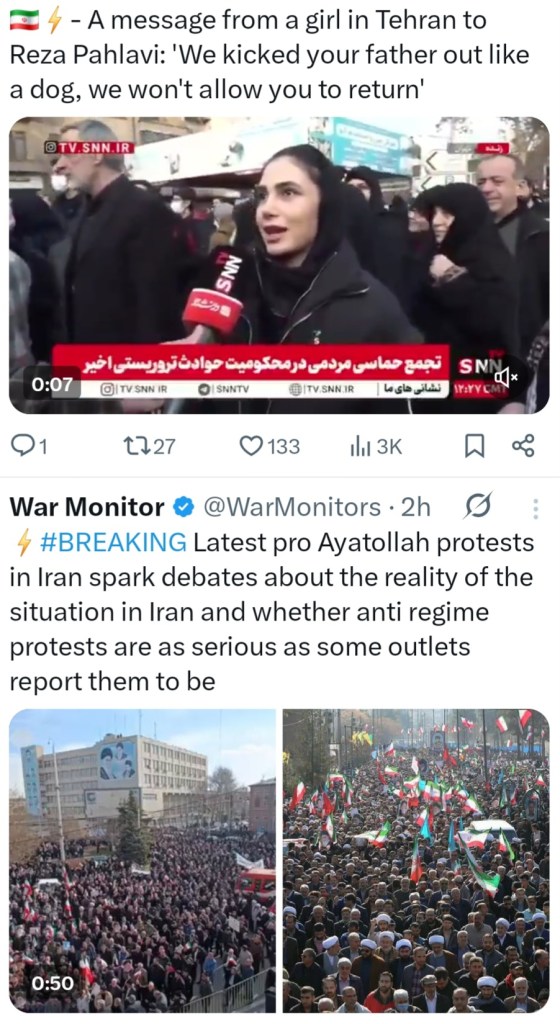Image resolution: width=560 pixels, height=1024 pixels.
Task: Open War Monitor display name profile
Action: click(87, 507)
